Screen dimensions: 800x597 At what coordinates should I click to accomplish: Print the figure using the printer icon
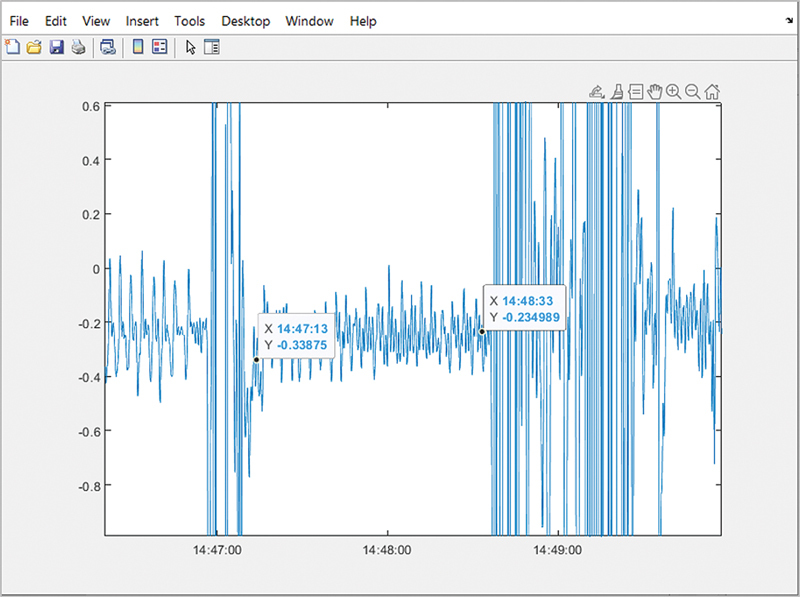[x=78, y=47]
